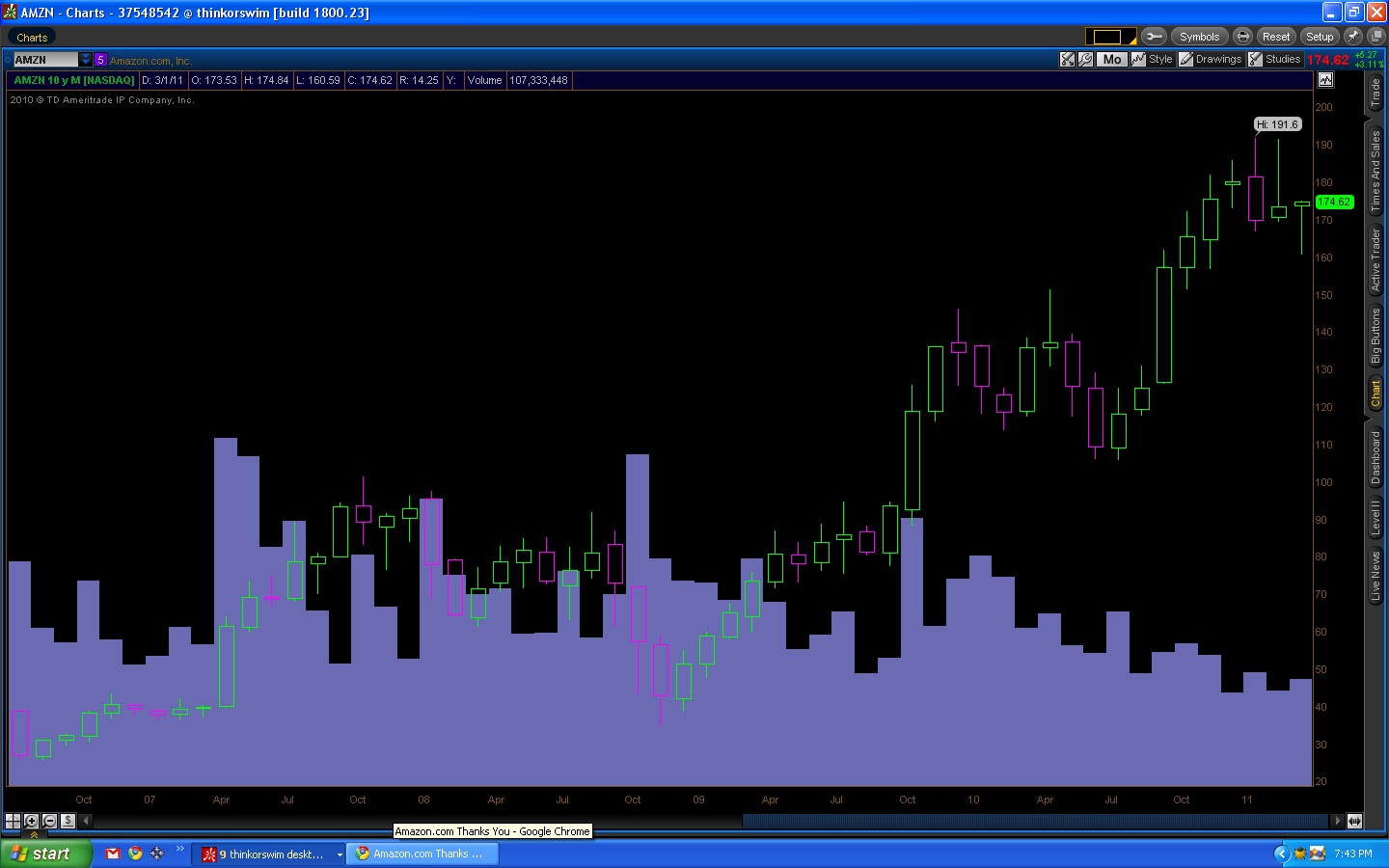Click the AMZN symbol input field
1389x868 pixels.
pos(44,60)
